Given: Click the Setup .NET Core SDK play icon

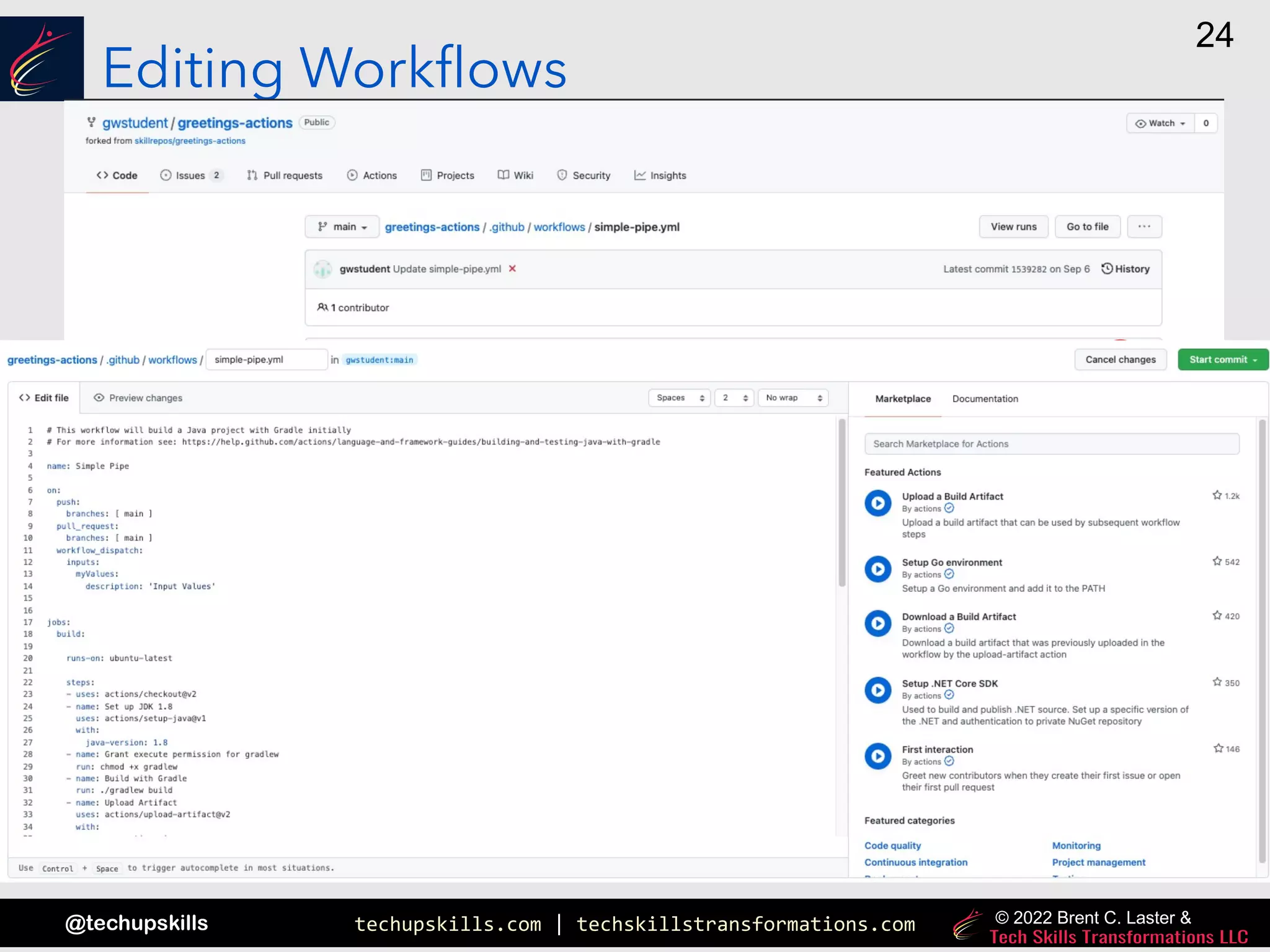Looking at the screenshot, I should click(878, 690).
